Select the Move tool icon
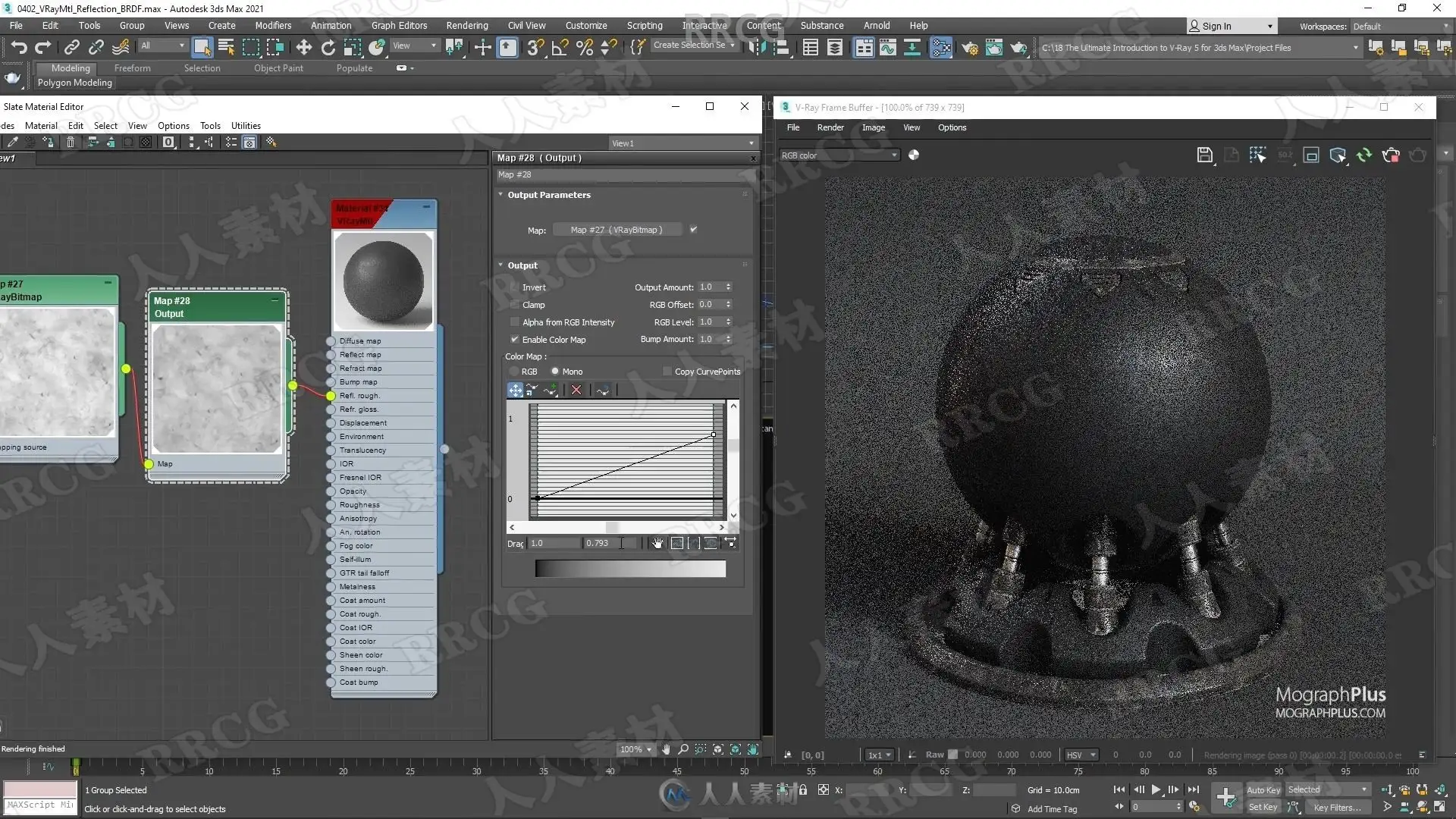This screenshot has height=819, width=1456. click(x=303, y=48)
